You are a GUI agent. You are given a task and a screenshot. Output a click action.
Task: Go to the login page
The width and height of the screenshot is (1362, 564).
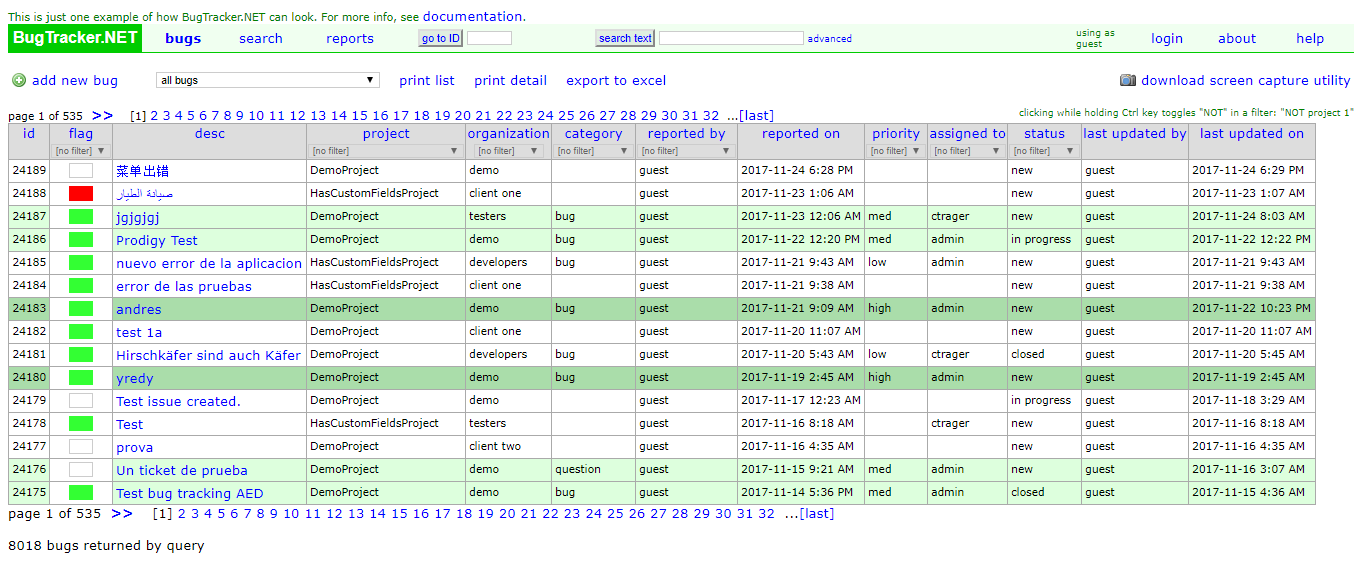point(1167,39)
